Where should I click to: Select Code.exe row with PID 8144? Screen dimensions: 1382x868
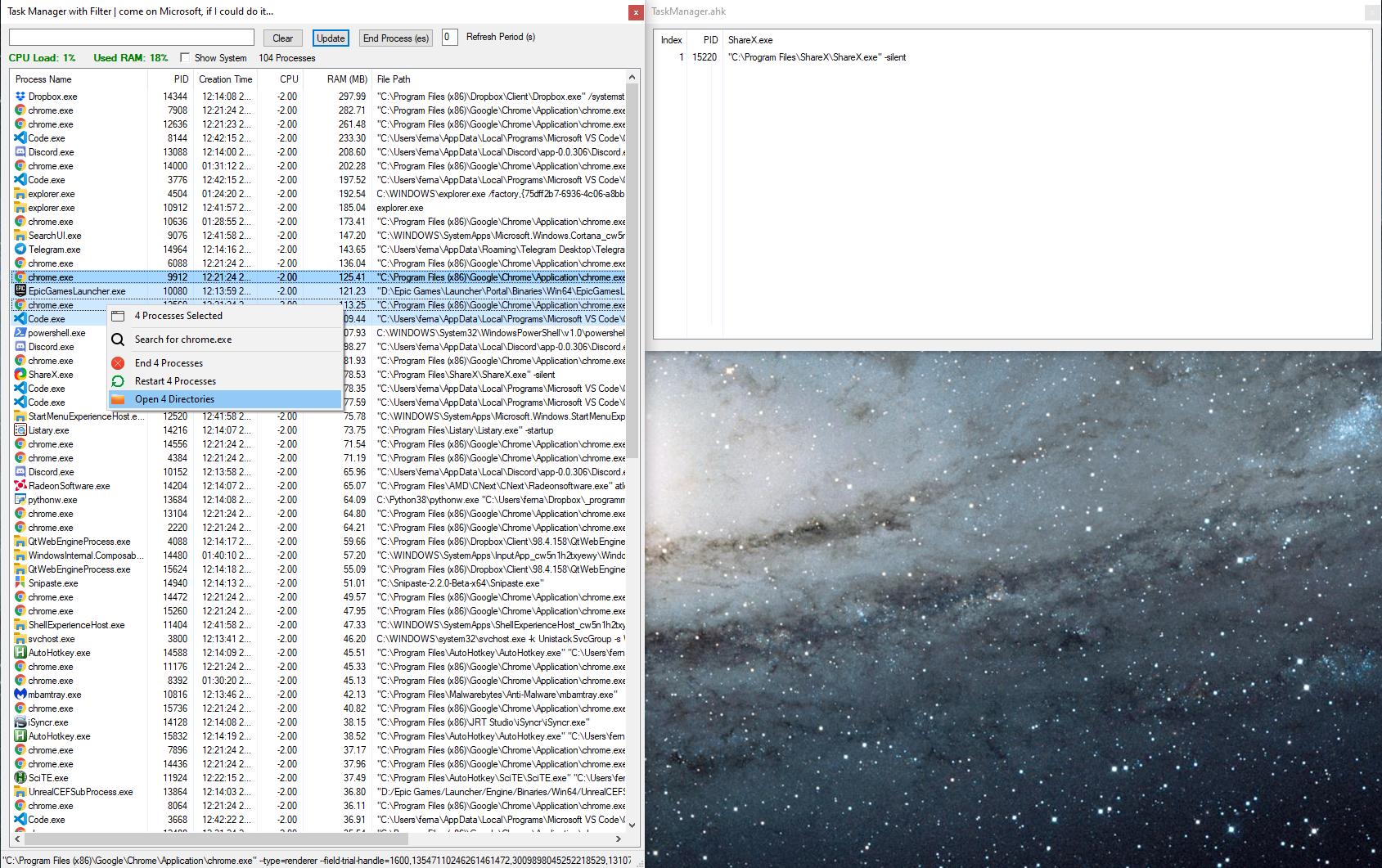tap(318, 138)
